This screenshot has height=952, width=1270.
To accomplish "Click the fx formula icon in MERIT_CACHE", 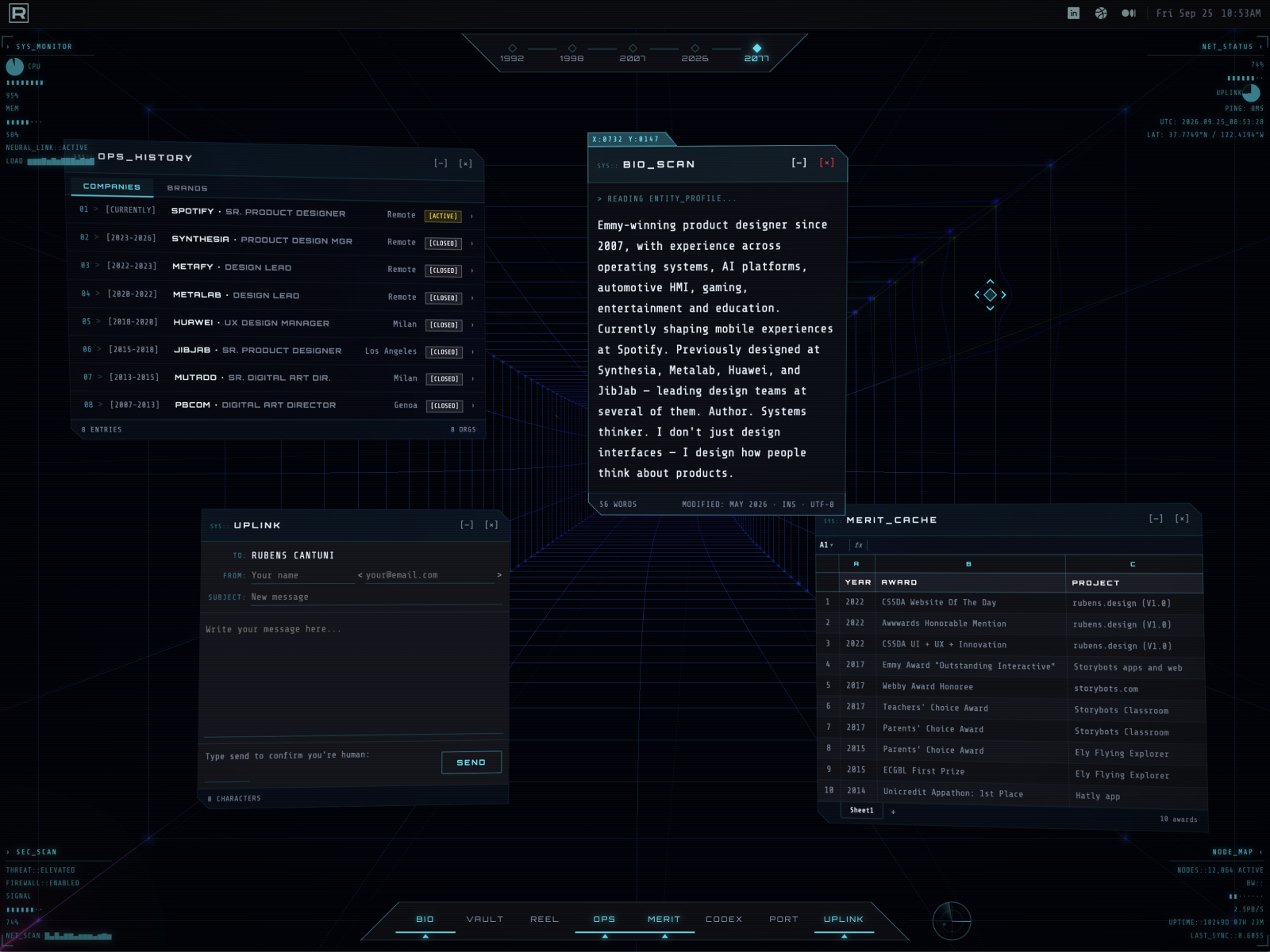I will [x=858, y=545].
